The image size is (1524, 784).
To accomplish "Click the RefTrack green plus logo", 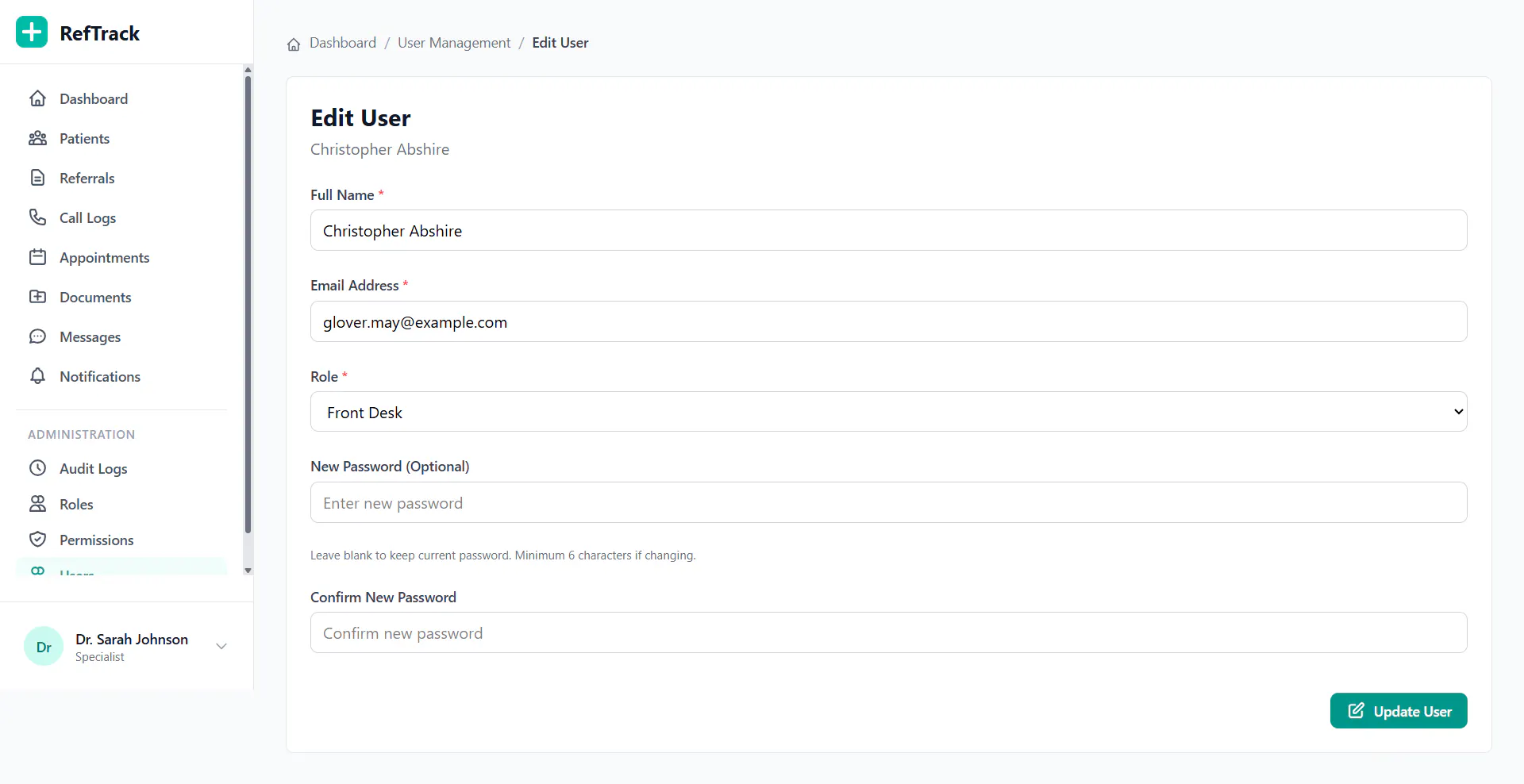I will pos(32,32).
